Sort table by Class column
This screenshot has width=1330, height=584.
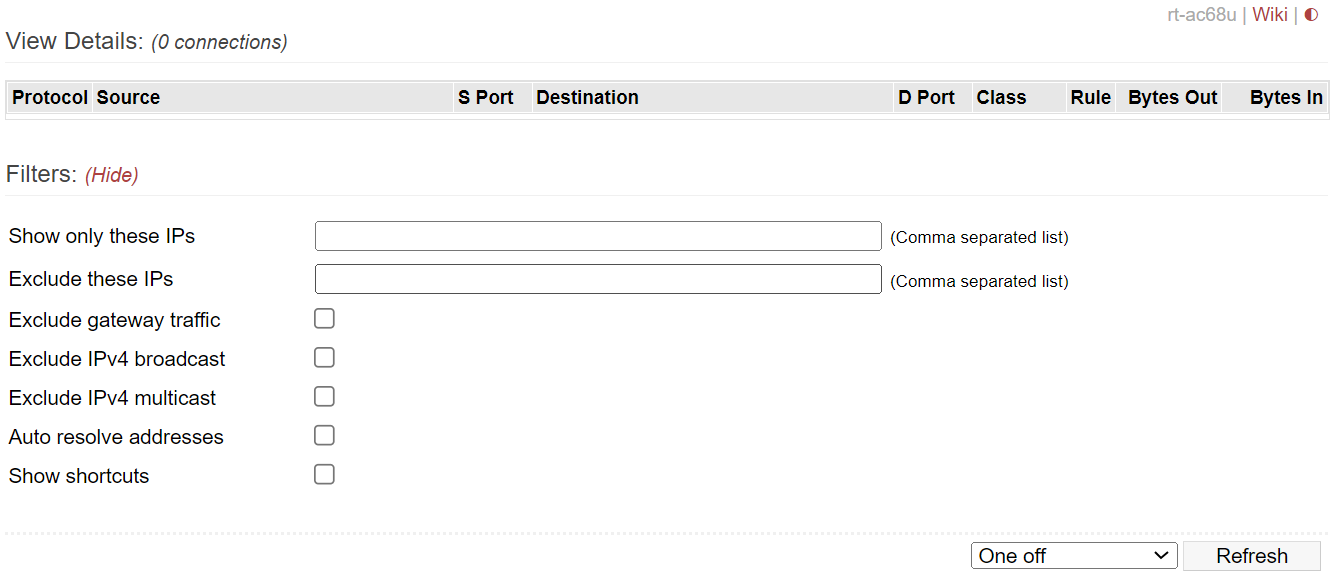(1019, 97)
